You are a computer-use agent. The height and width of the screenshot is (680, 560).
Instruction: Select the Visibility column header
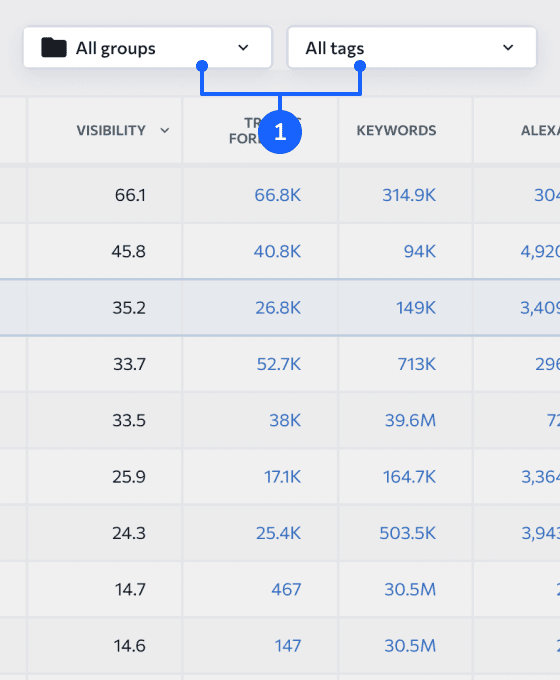coord(111,131)
